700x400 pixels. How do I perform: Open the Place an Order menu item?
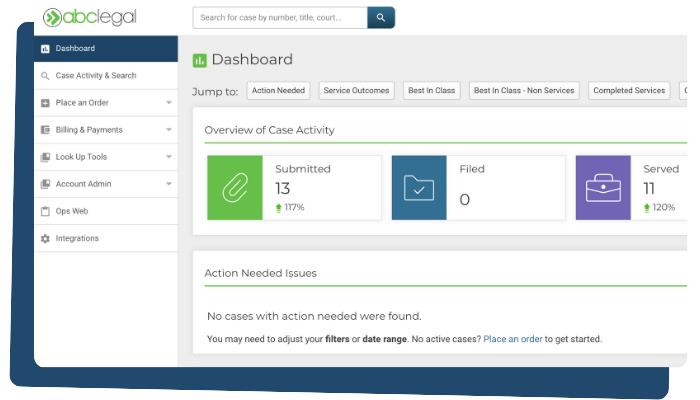[x=106, y=103]
